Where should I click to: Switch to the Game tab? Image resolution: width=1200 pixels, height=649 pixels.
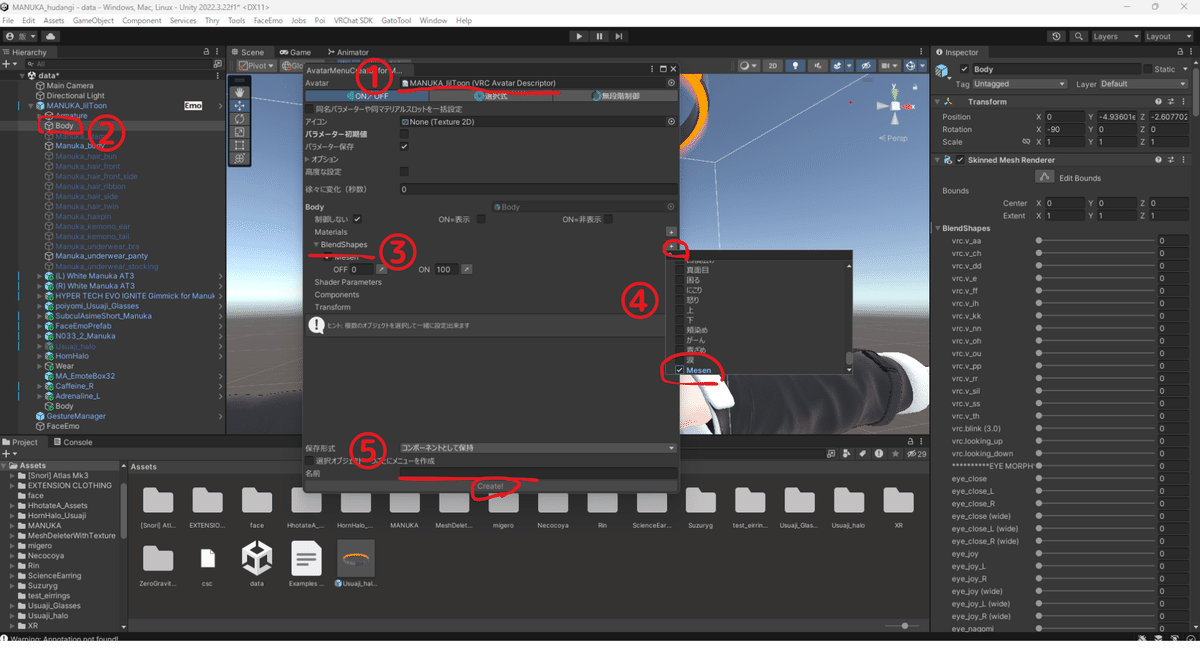296,52
